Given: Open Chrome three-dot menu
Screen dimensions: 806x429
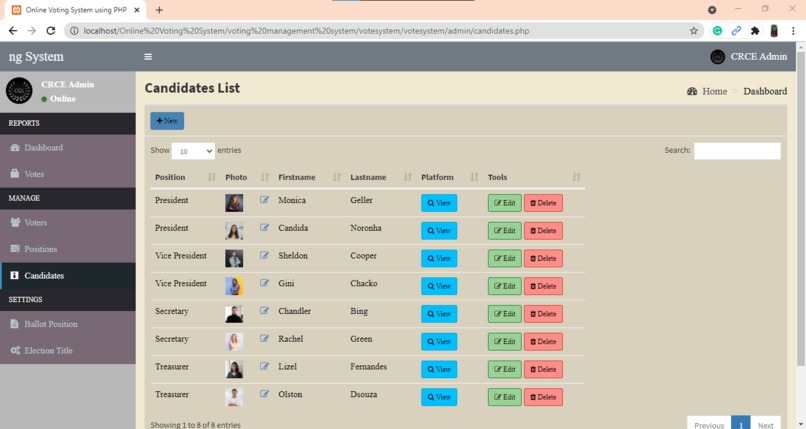Looking at the screenshot, I should 793,31.
